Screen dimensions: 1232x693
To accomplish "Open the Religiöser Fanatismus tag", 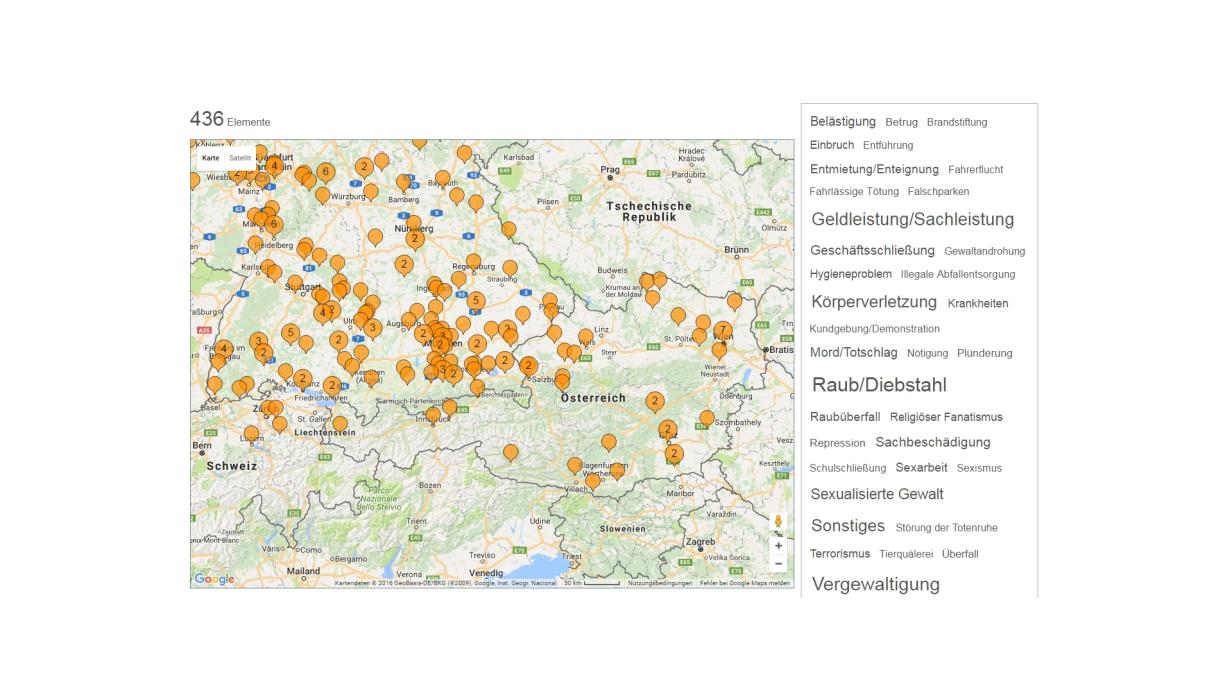I will tap(946, 417).
